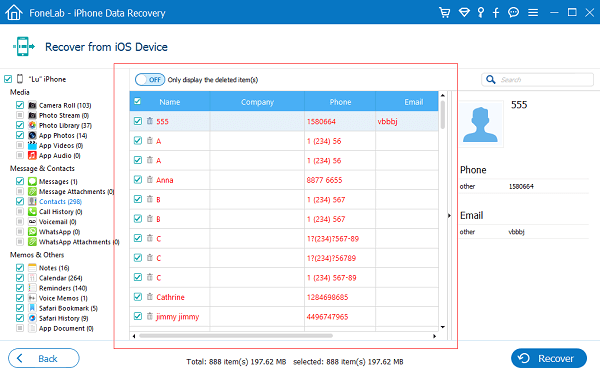Click the trash icon next to Anna
Screen dimensions: 600x375
click(150, 179)
